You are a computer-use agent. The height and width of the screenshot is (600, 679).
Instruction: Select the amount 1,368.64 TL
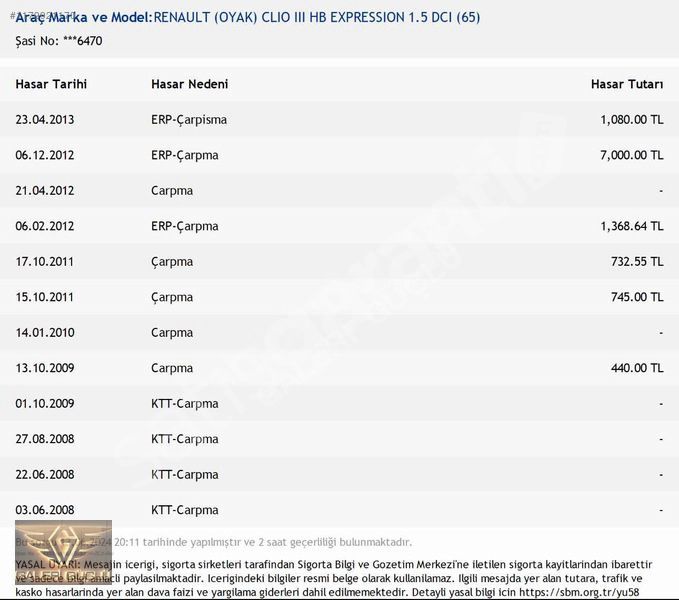631,226
